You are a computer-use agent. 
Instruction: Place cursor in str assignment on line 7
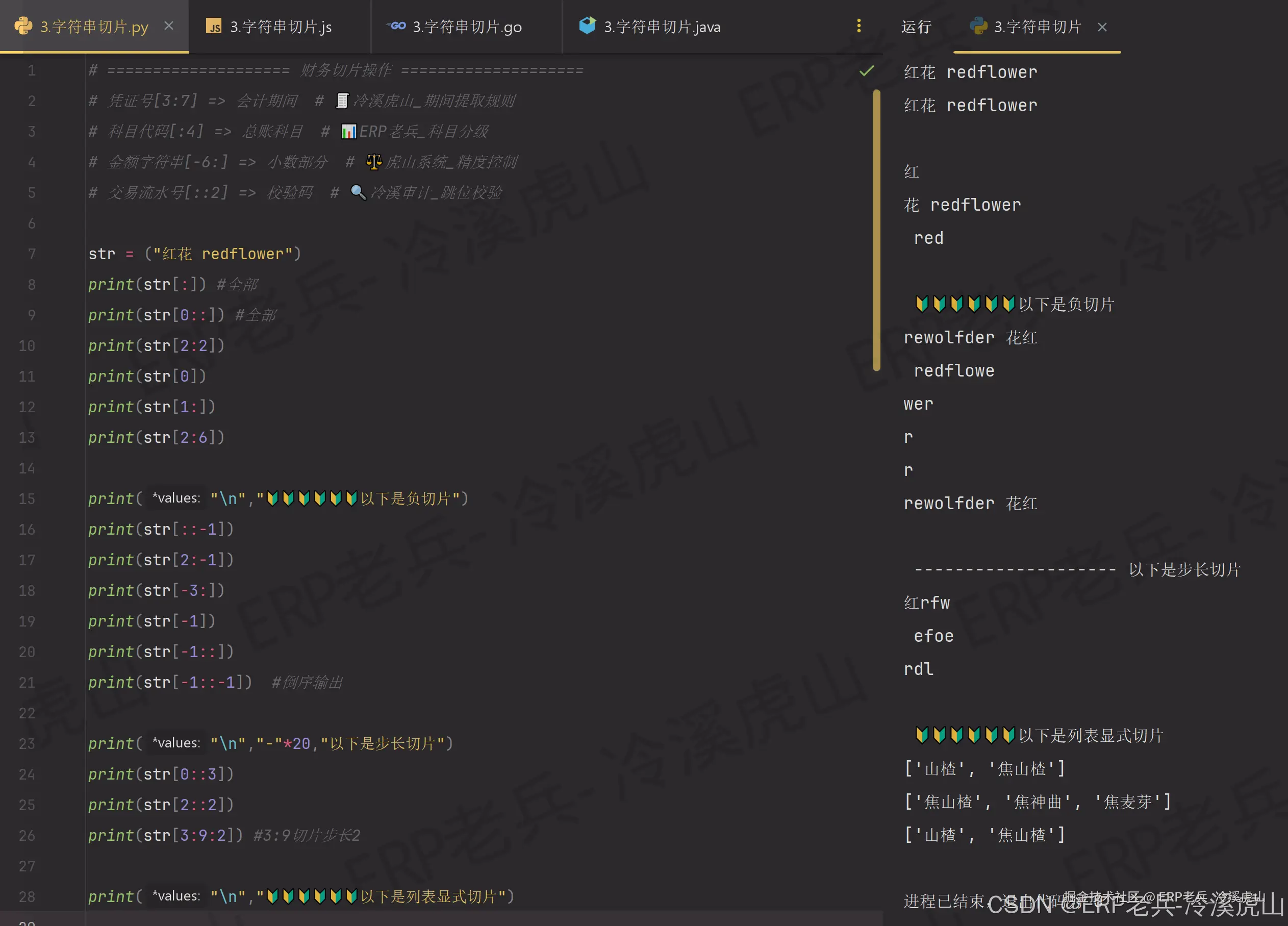194,254
